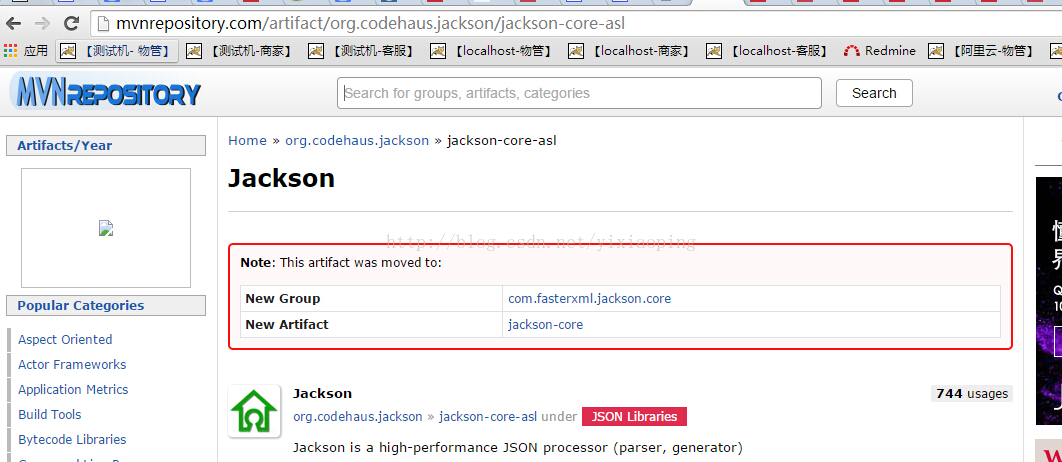Click the purple advertisement banner on the right
1062x462 pixels.
point(1048,301)
